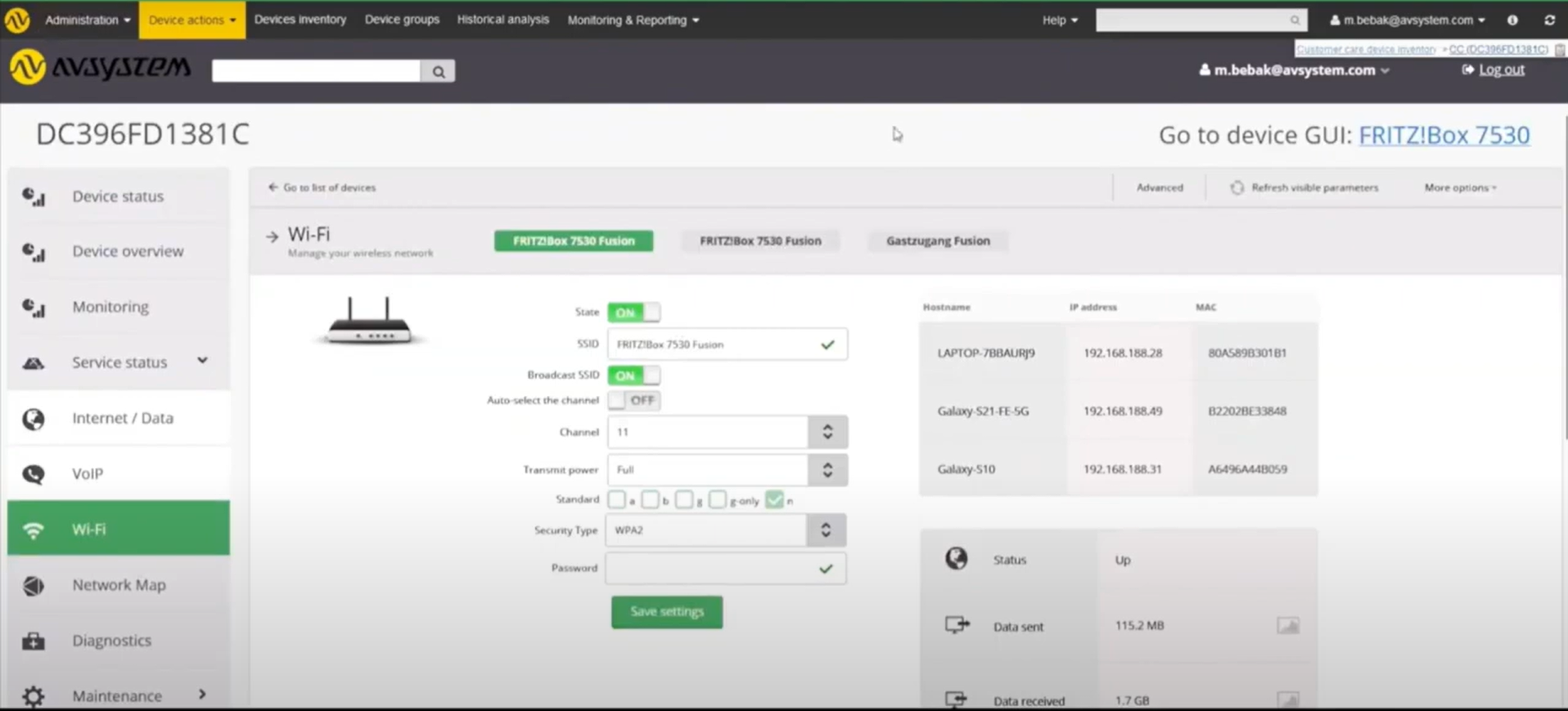The width and height of the screenshot is (1568, 711).
Task: Click the refresh icon in top-right corner
Action: click(x=1549, y=20)
